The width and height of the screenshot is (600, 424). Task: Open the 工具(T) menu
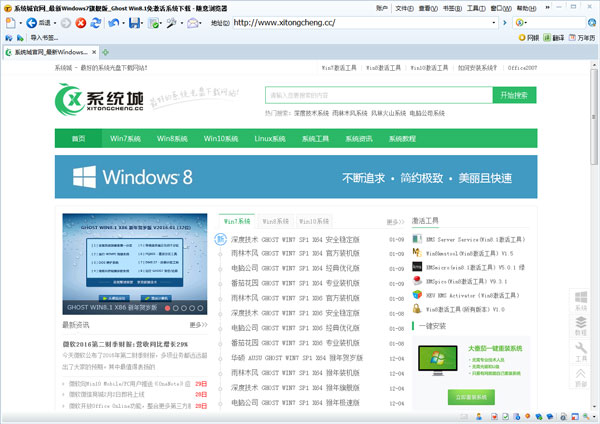[x=476, y=8]
